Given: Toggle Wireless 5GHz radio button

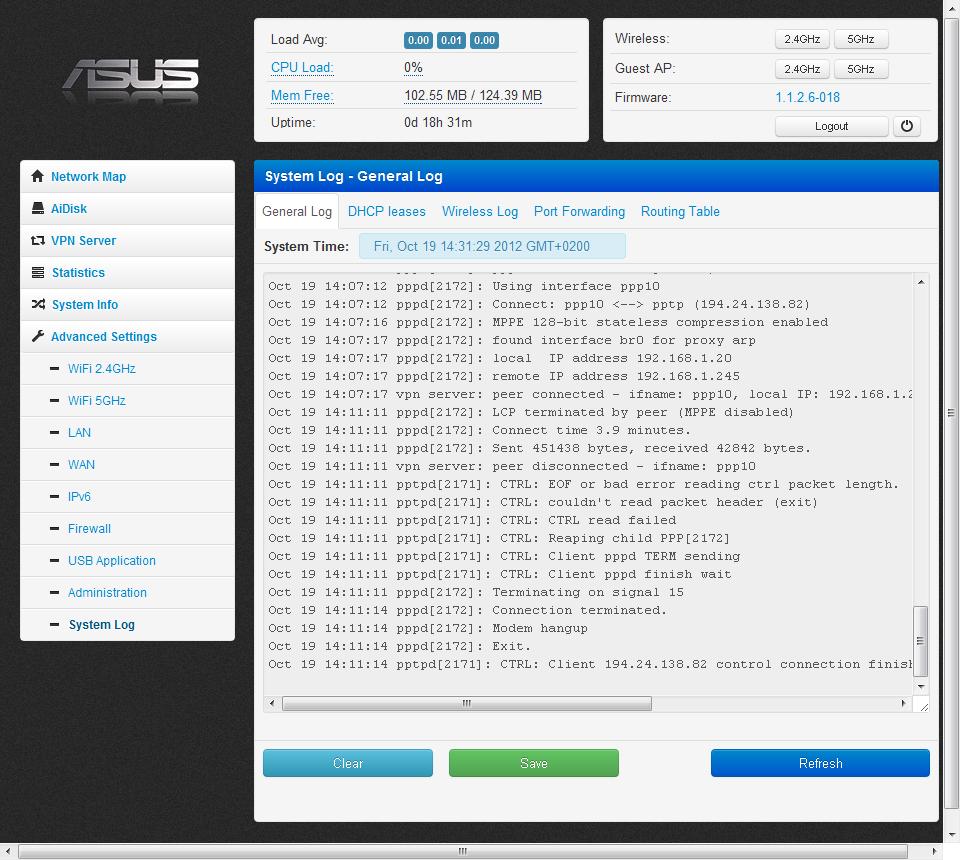Looking at the screenshot, I should click(860, 40).
